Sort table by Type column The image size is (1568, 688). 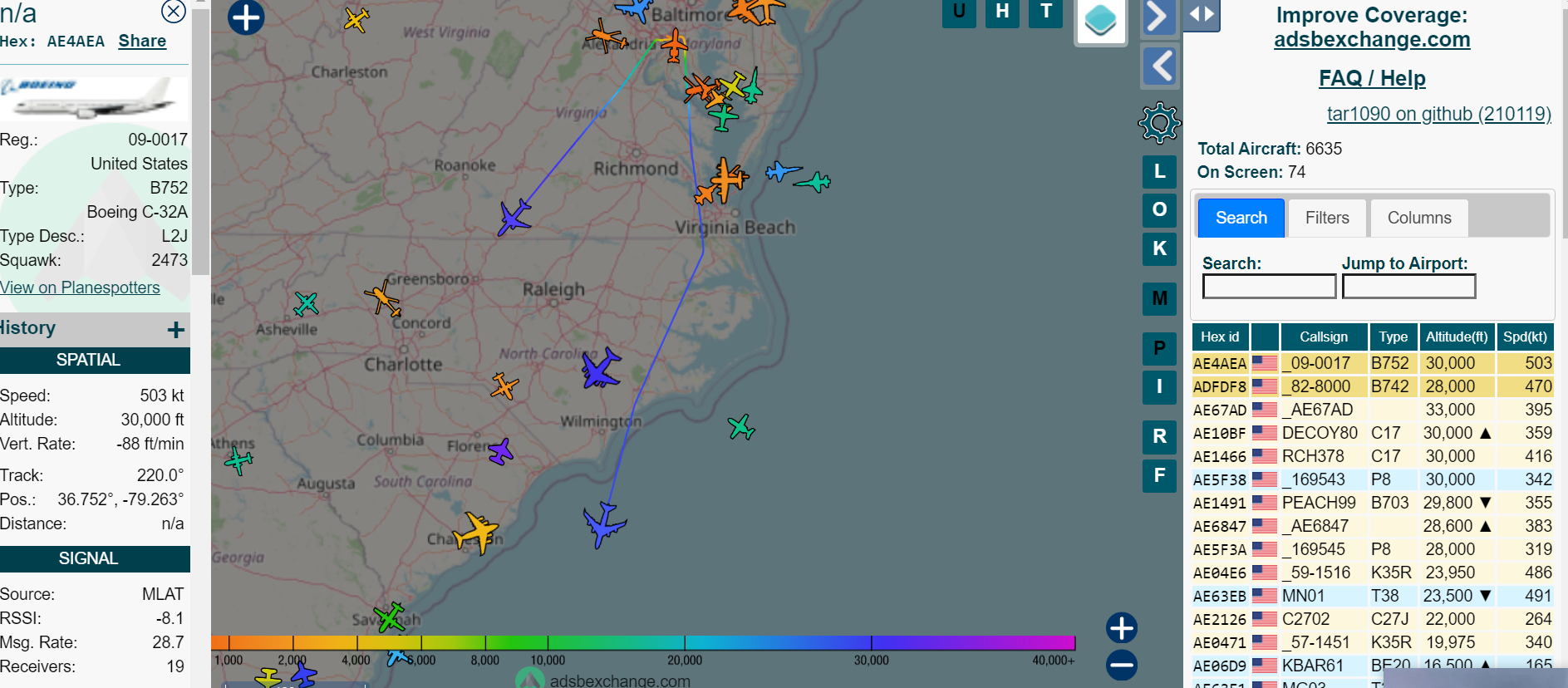pos(1393,337)
